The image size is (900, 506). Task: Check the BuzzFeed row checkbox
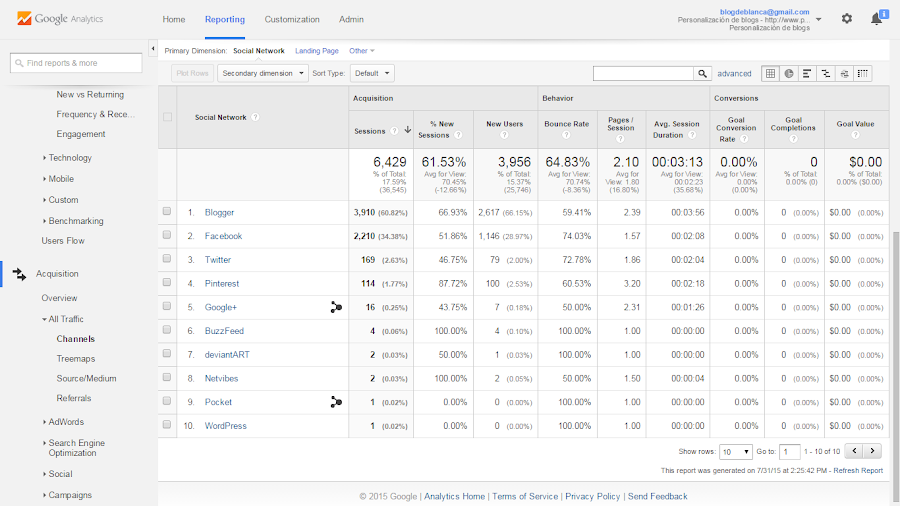coord(167,330)
